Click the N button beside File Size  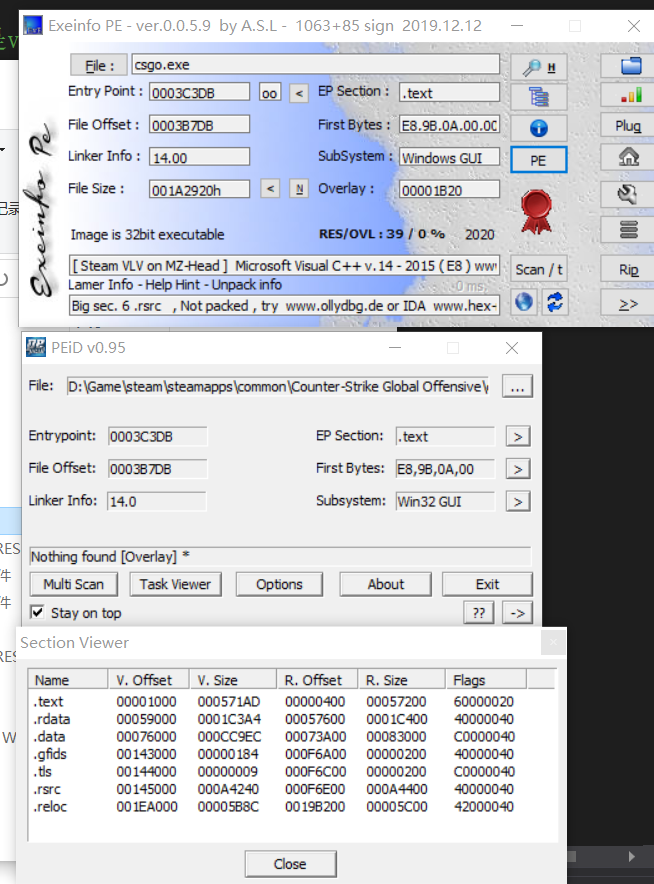[x=299, y=189]
